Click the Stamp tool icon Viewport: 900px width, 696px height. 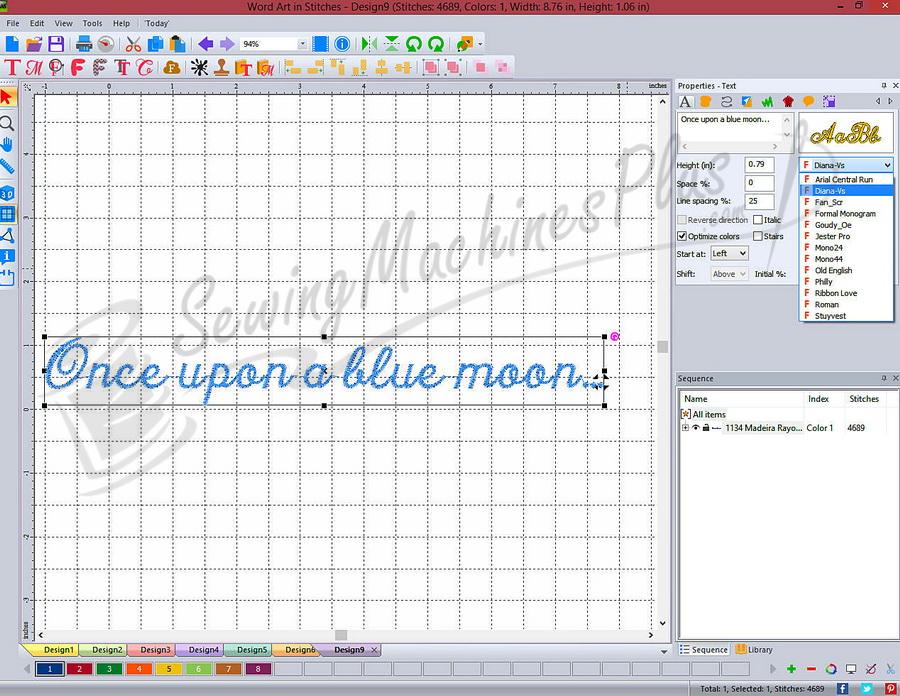point(219,68)
